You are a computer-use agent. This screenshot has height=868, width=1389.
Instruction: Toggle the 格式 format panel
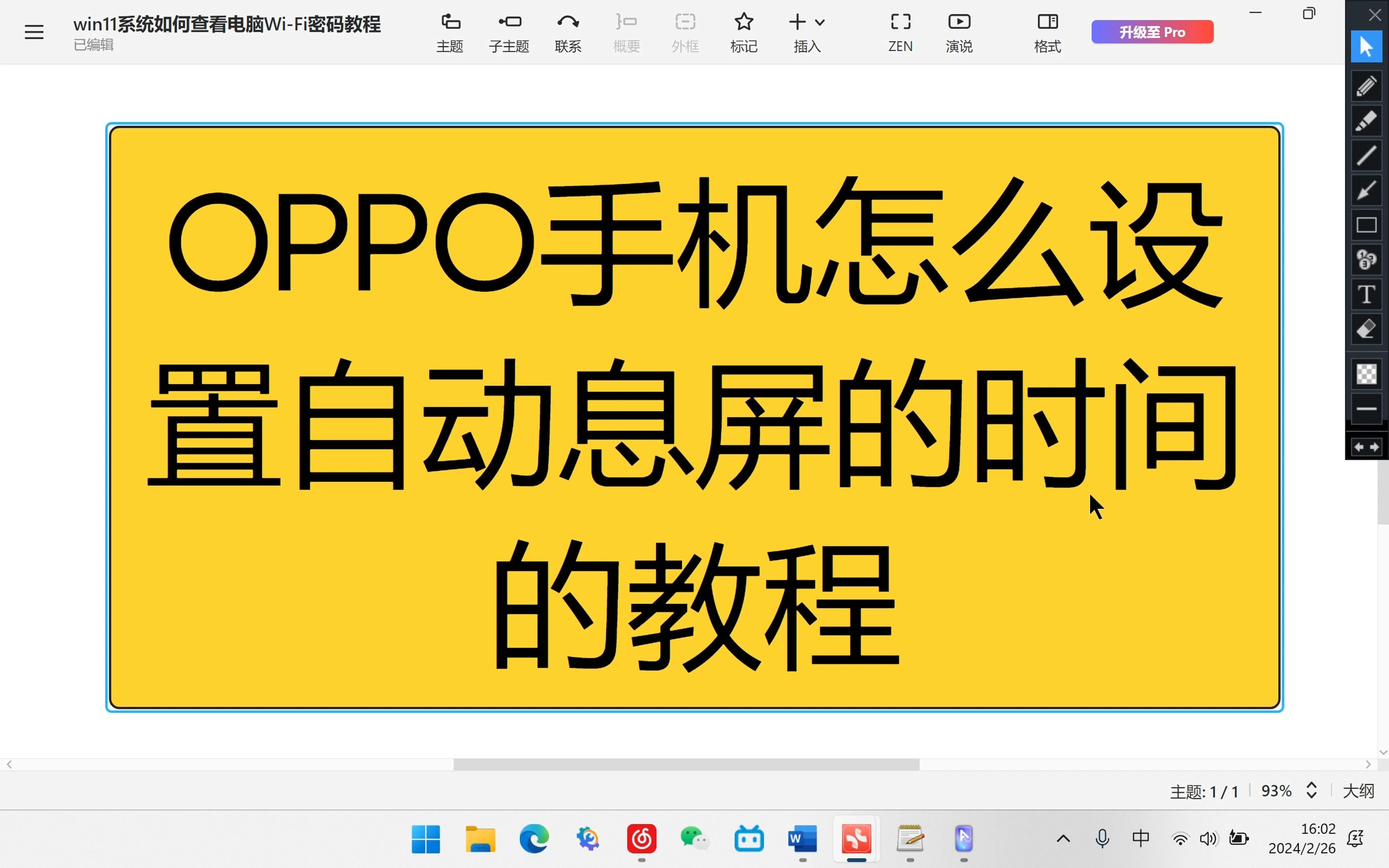coord(1047,33)
